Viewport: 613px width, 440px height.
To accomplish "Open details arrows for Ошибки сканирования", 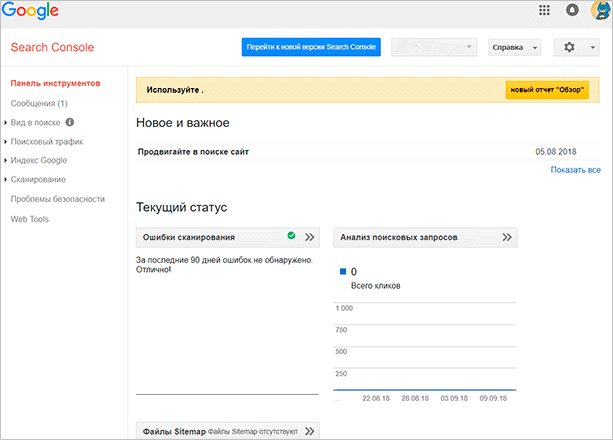I will tap(309, 237).
